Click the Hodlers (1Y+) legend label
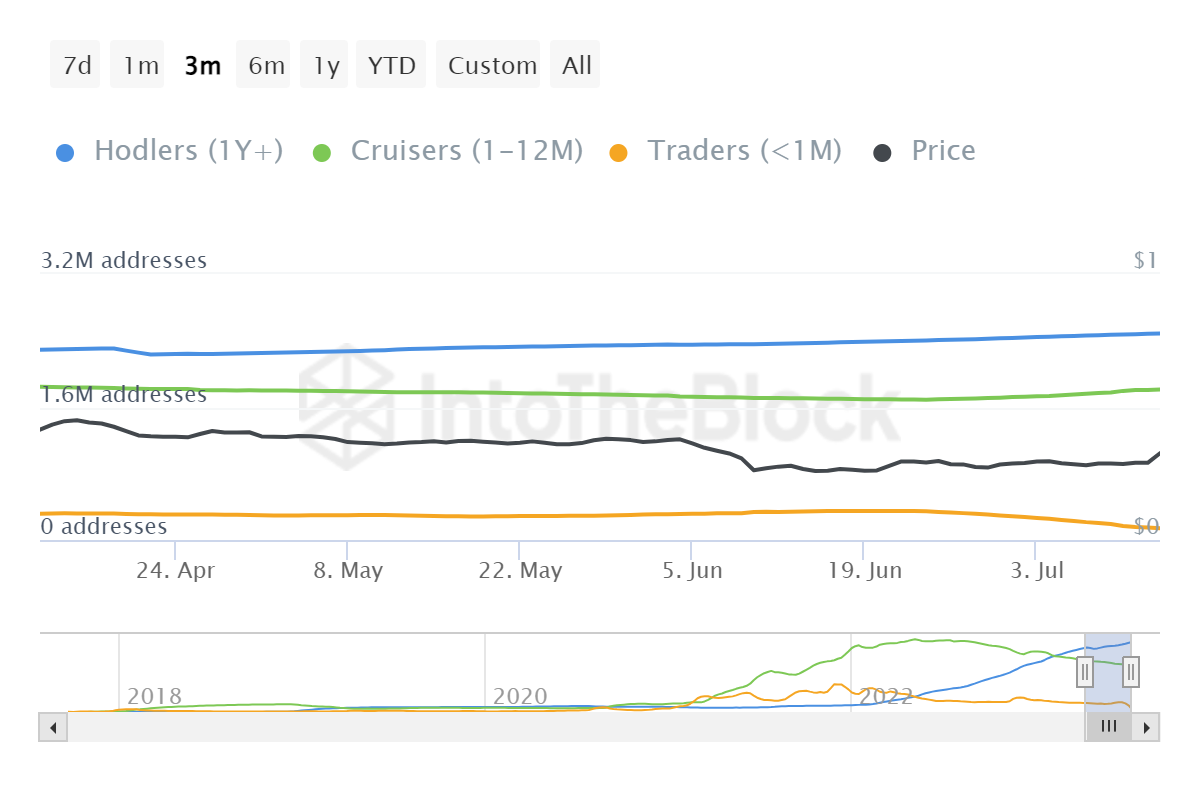 coord(188,151)
